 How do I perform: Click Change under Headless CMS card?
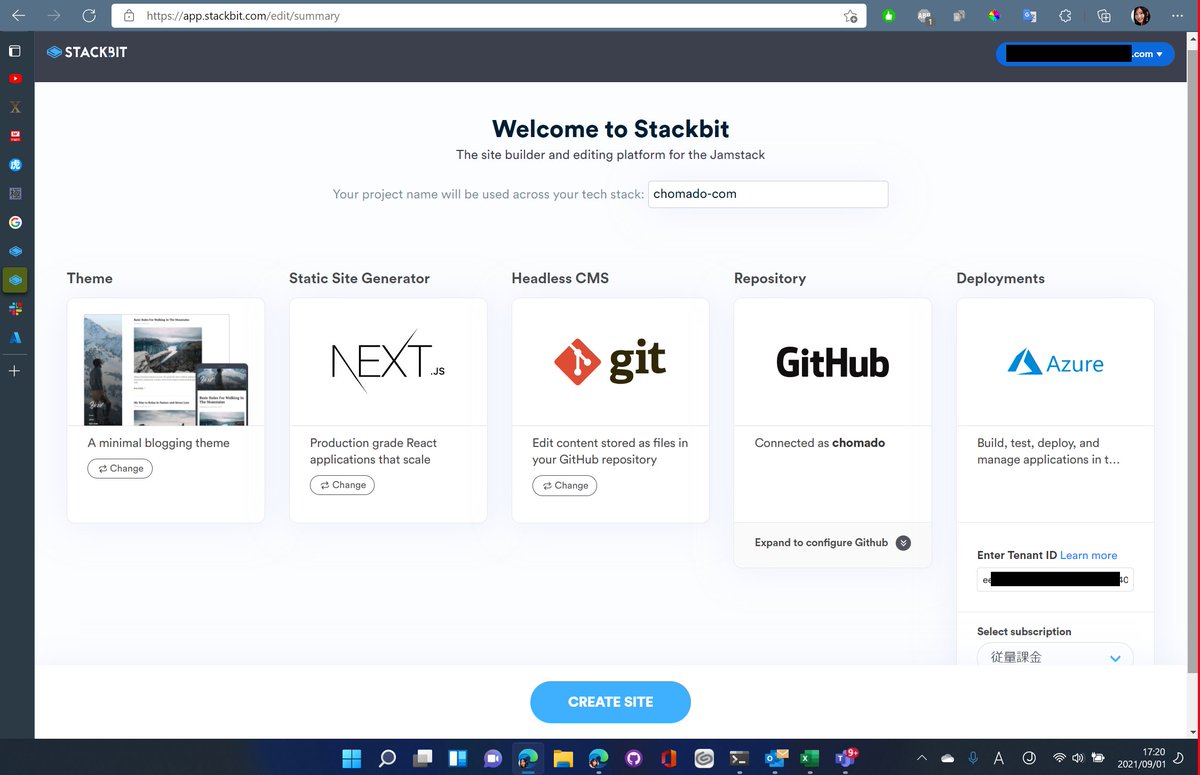pos(564,485)
